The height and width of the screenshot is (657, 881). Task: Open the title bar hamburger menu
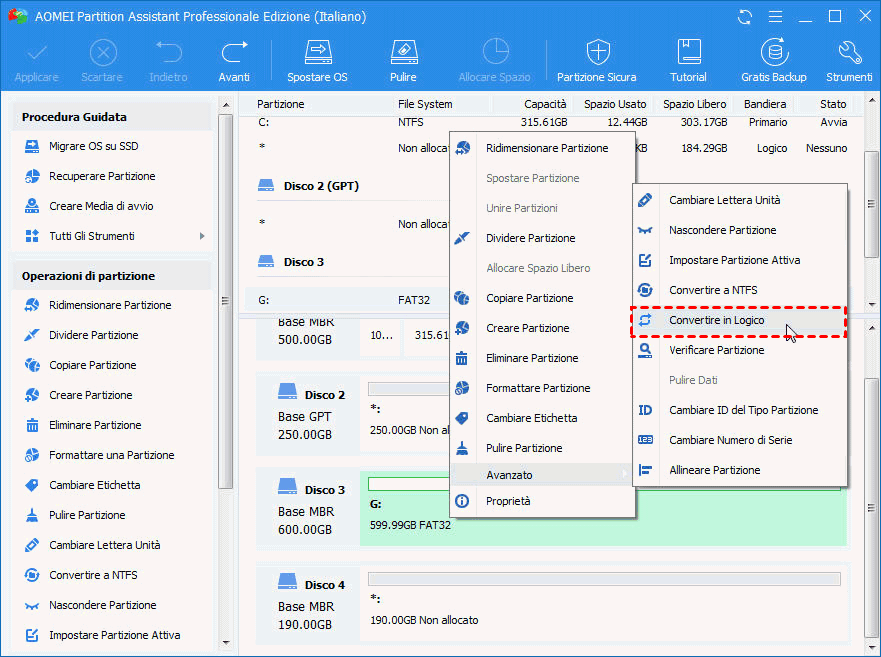click(x=773, y=17)
